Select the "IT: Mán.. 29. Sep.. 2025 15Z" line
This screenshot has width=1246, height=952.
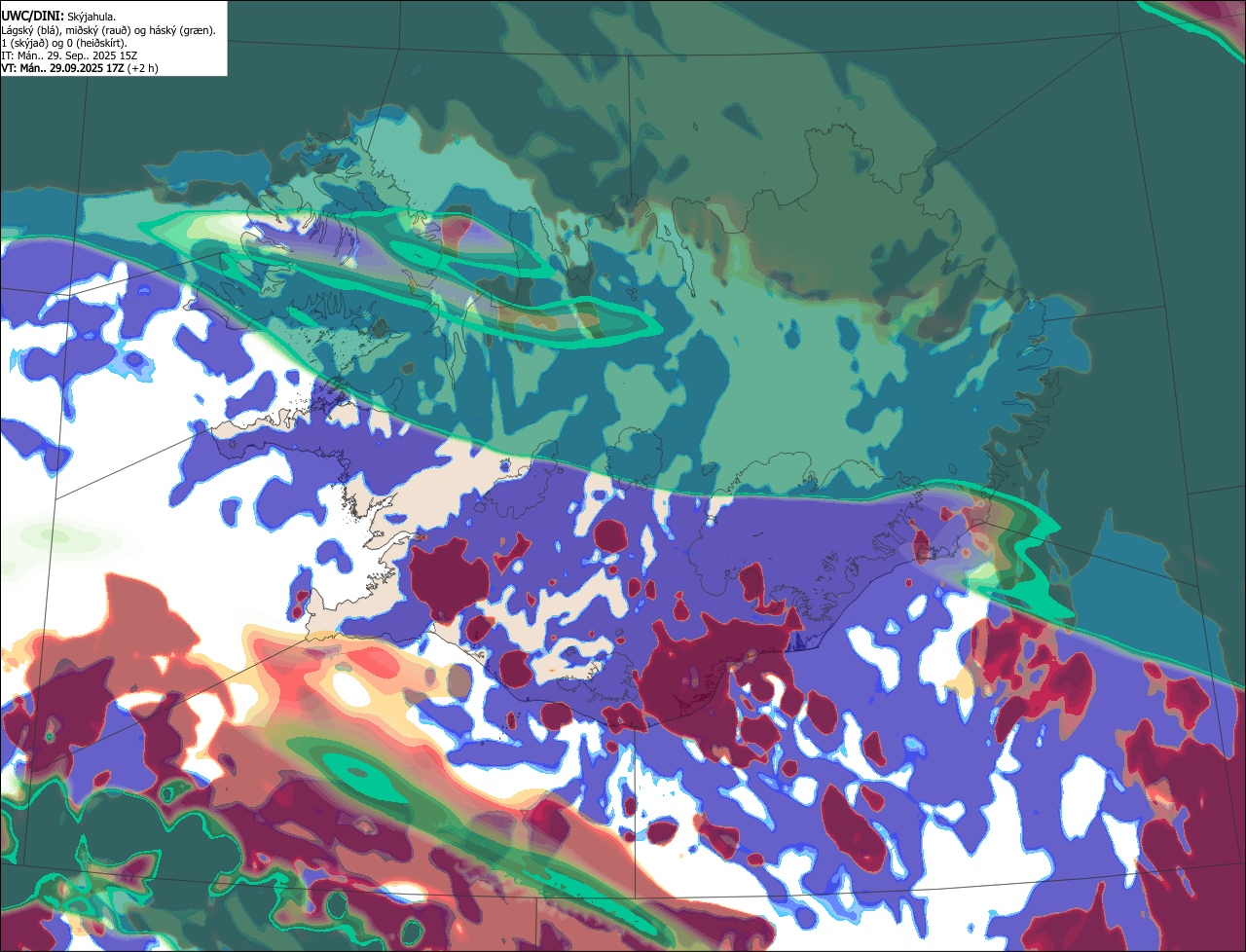pos(69,55)
